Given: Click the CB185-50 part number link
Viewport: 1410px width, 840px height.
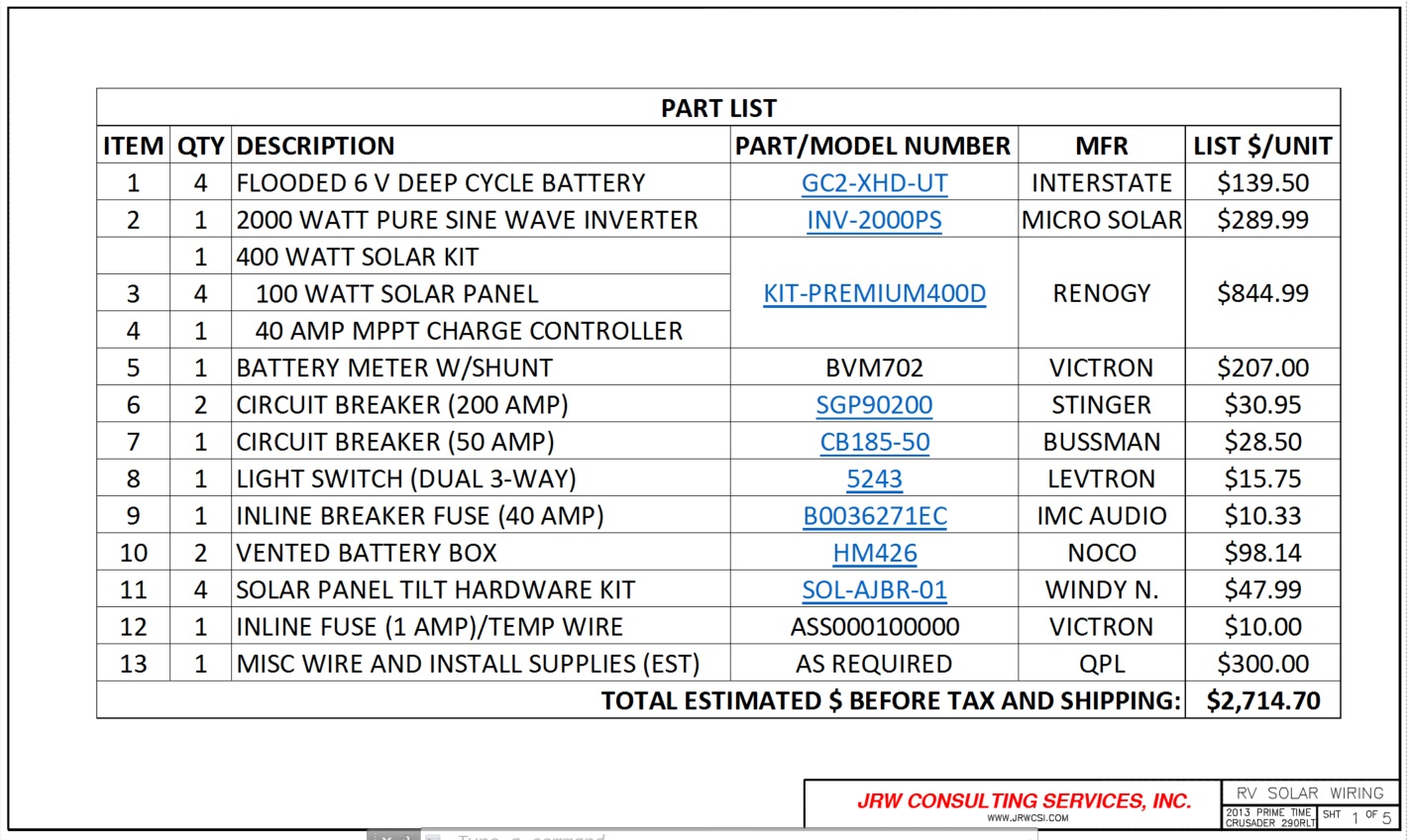Looking at the screenshot, I should pos(874,442).
